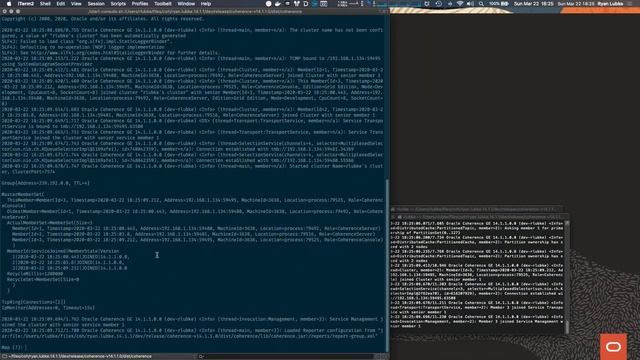Viewport: 640px width, 360px height.
Task: Open the View menu
Action: [x=76, y=4]
